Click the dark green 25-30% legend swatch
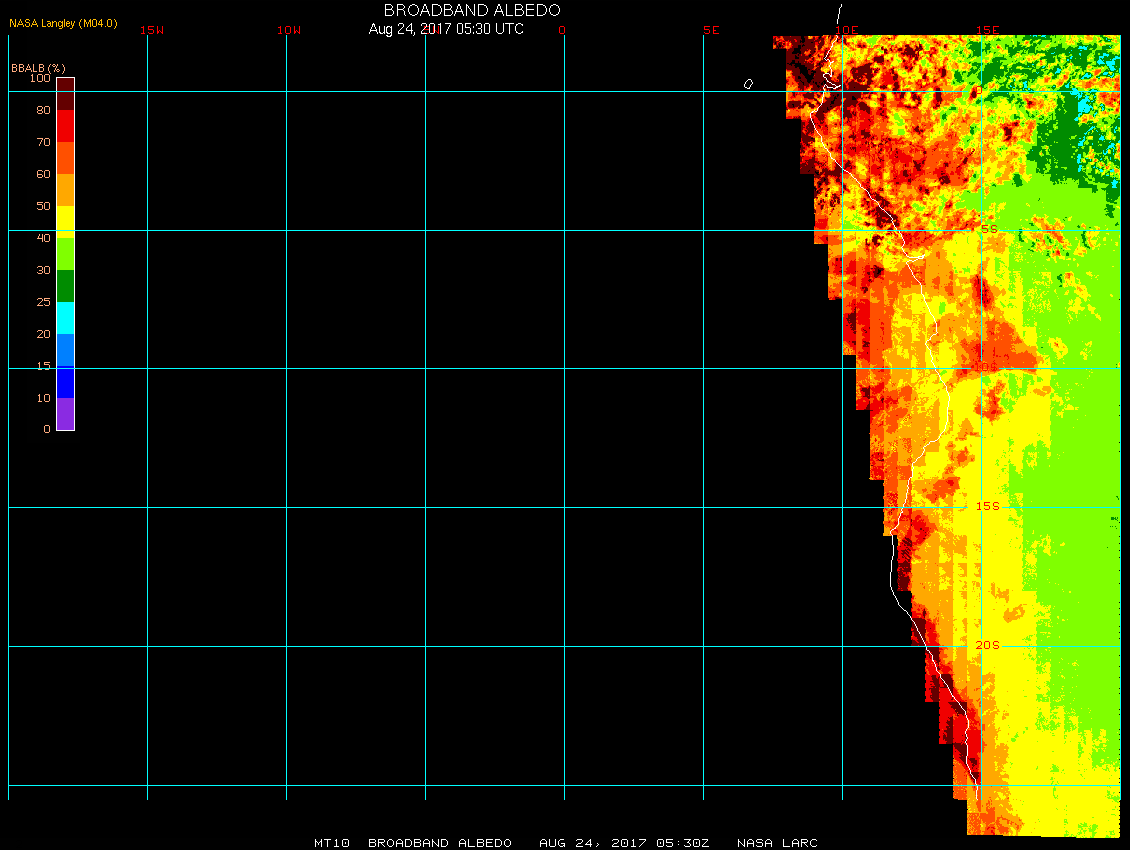This screenshot has width=1130, height=850. click(65, 286)
